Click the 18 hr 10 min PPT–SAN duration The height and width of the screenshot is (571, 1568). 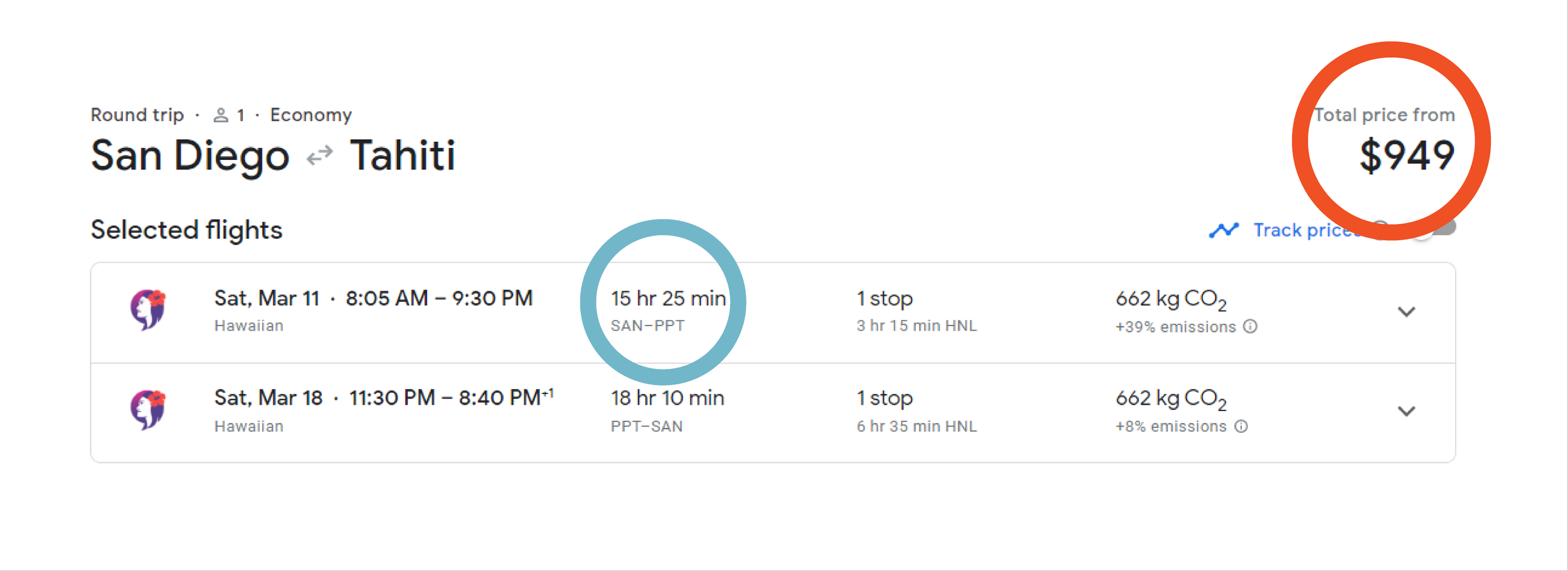667,398
